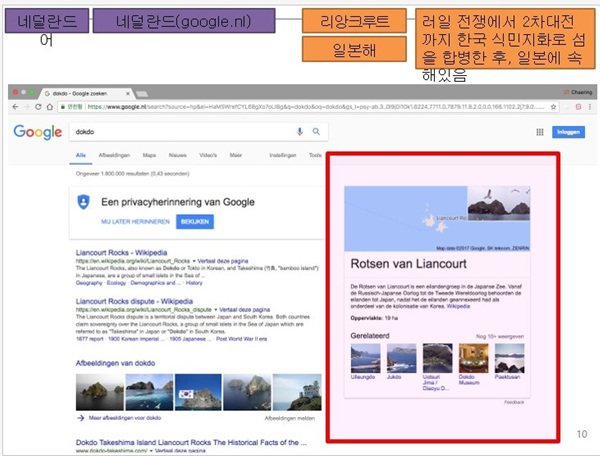
Task: Click the 'Oppervlakte: 19 ha' fact
Action: (374, 318)
